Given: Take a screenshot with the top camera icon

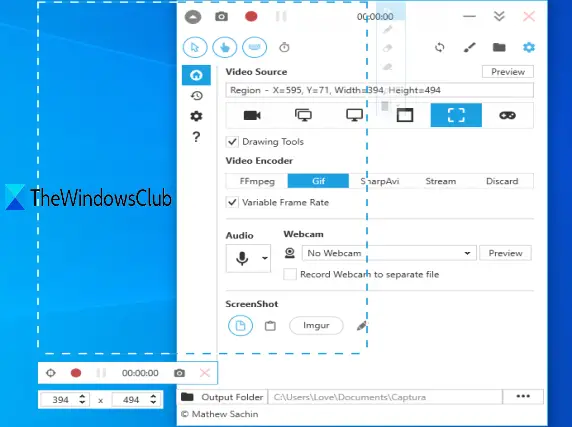Looking at the screenshot, I should 221,16.
